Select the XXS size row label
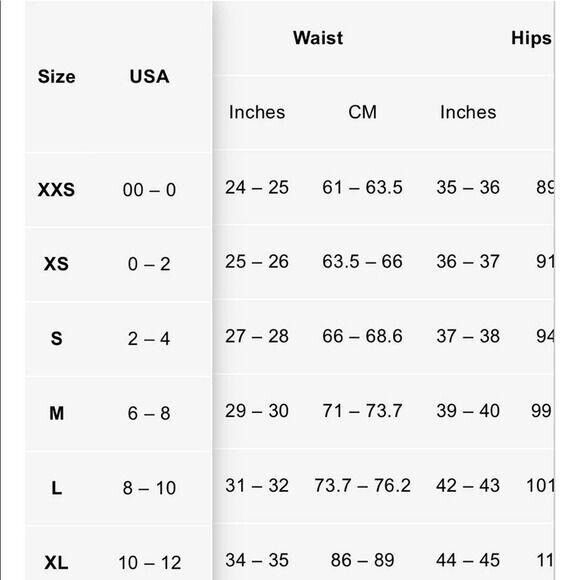The image size is (580, 580). (x=56, y=190)
